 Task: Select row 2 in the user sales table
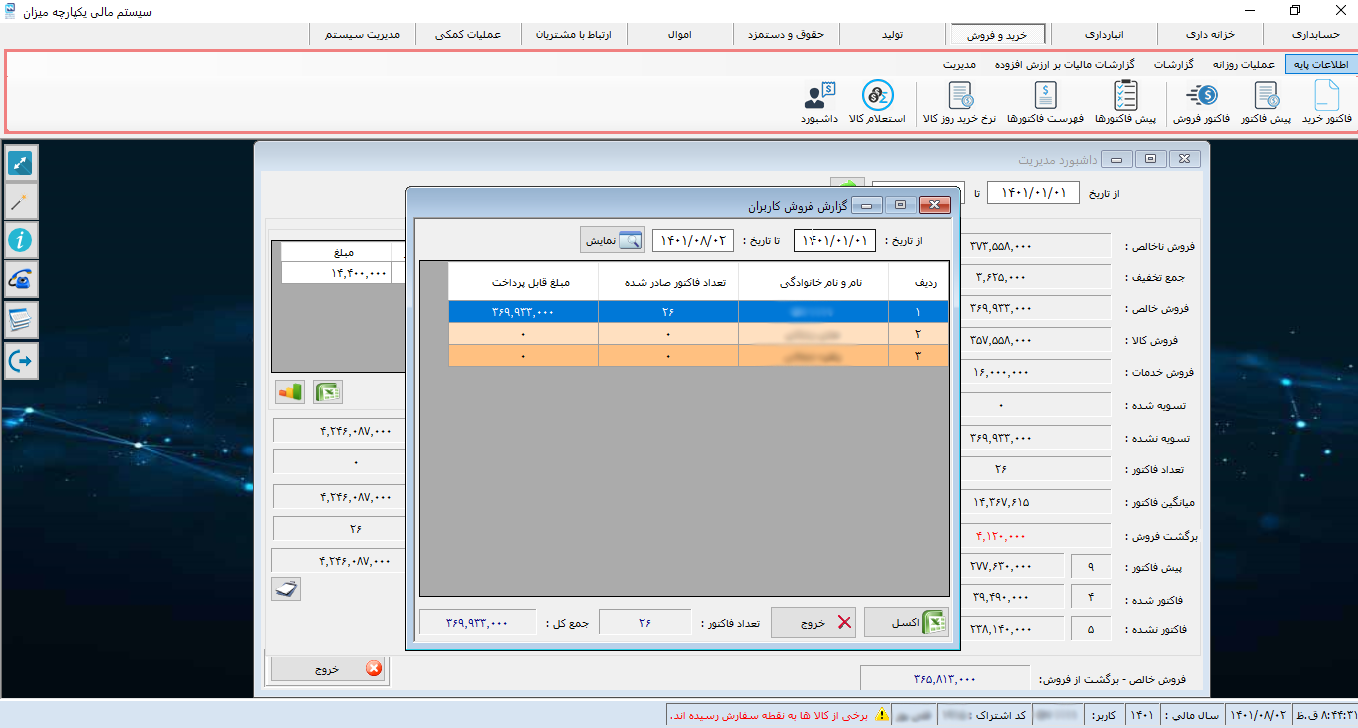(x=698, y=334)
